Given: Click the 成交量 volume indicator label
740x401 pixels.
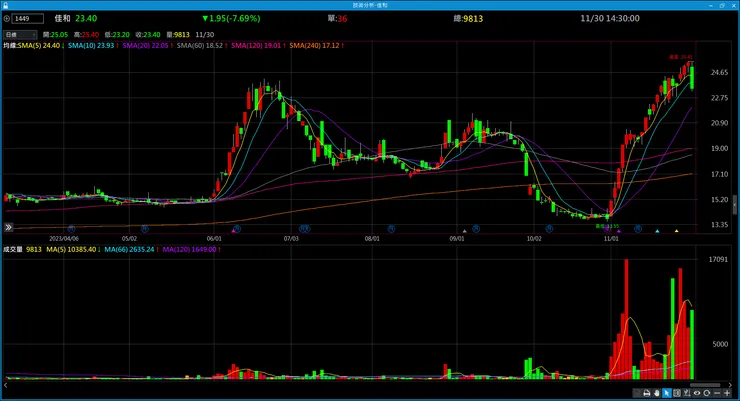Looking at the screenshot, I should point(13,250).
